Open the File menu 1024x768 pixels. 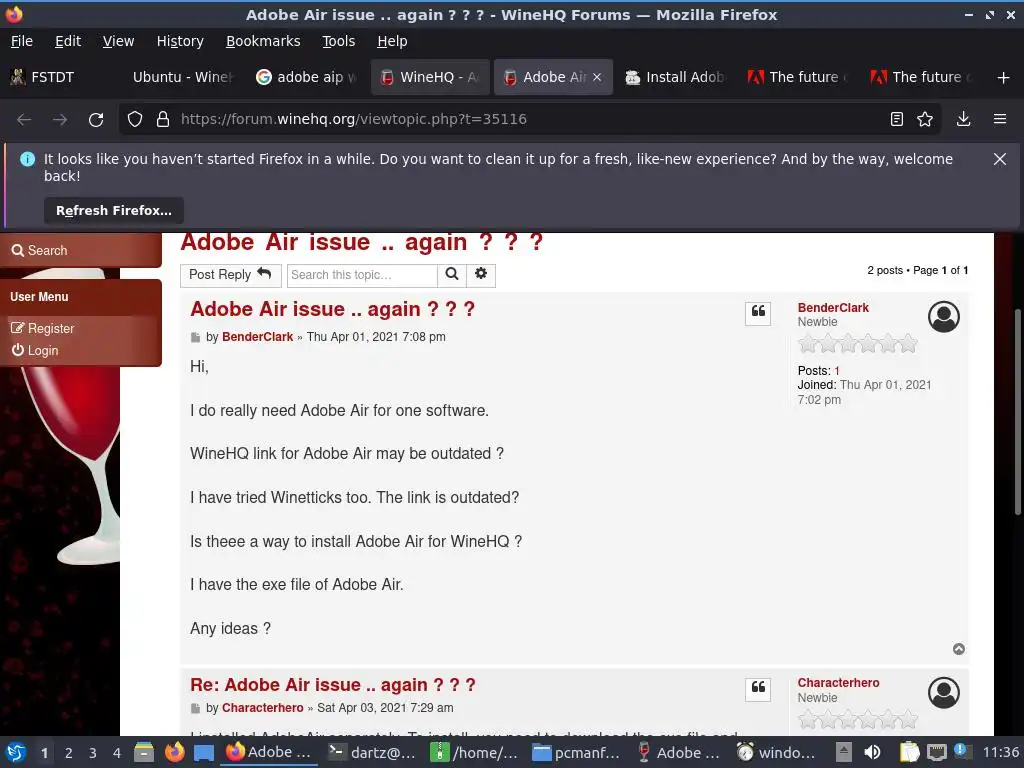(x=22, y=41)
